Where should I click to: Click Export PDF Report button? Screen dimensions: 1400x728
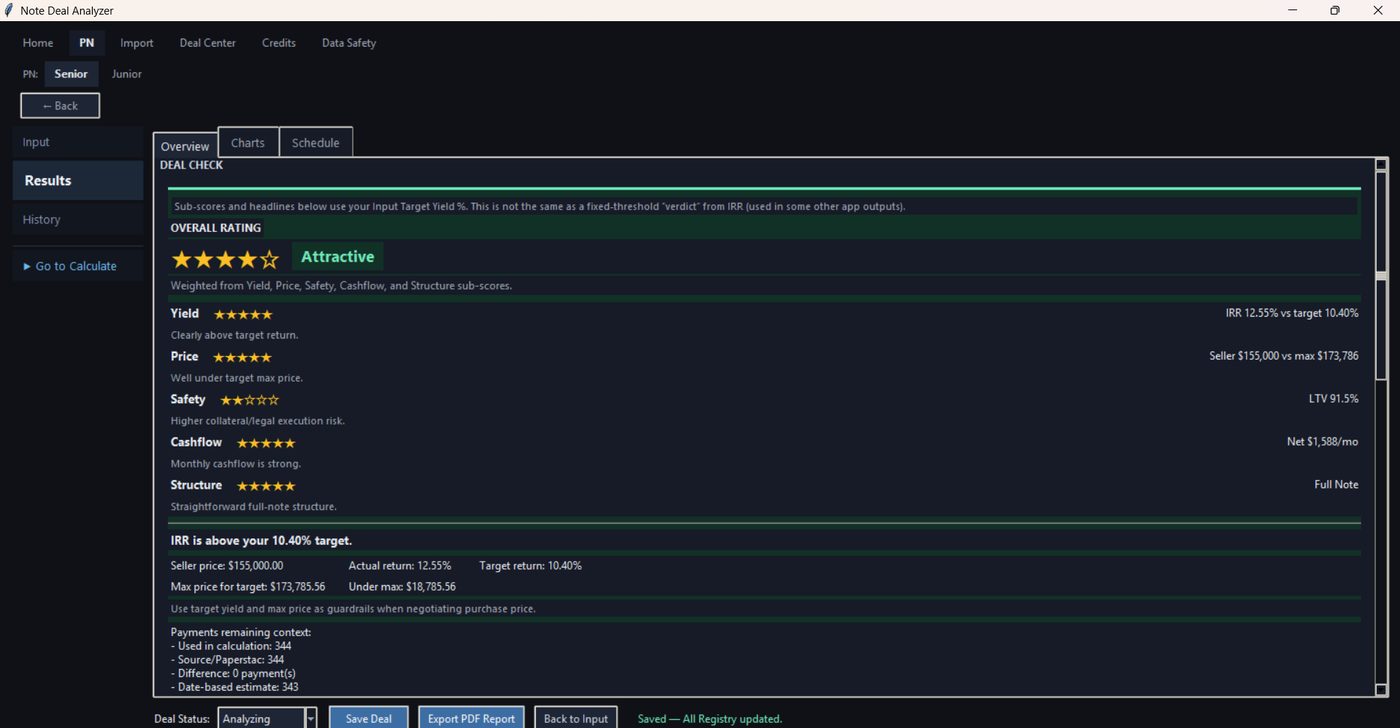click(471, 718)
